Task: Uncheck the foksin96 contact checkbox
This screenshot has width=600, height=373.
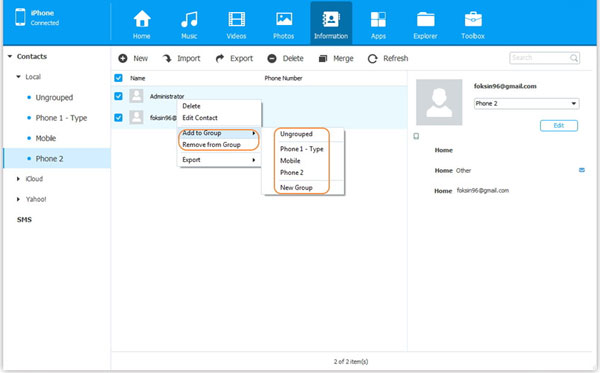Action: (x=118, y=117)
